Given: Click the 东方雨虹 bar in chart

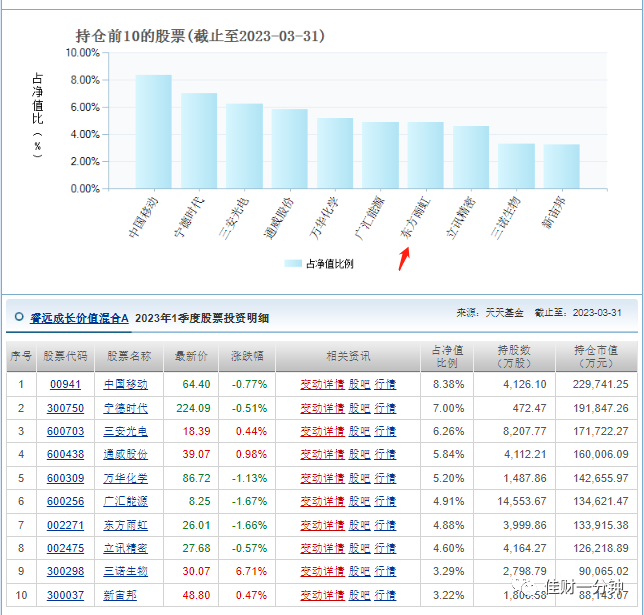Looking at the screenshot, I should pyautogui.click(x=426, y=156).
